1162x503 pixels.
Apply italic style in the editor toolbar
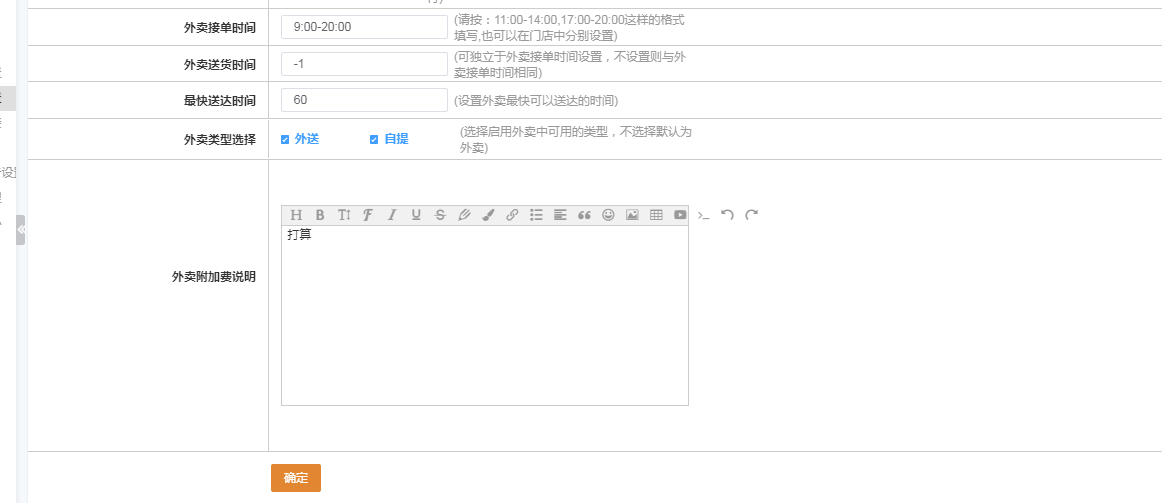point(392,215)
